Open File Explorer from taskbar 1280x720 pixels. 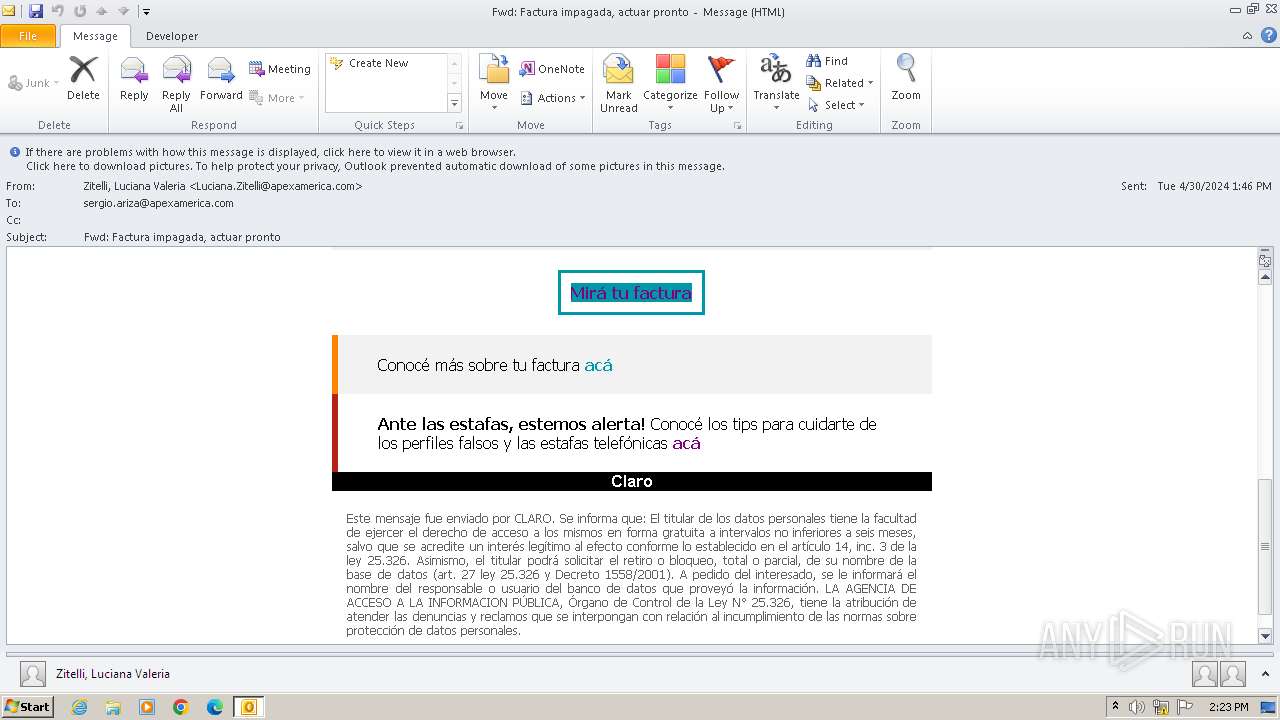[113, 707]
